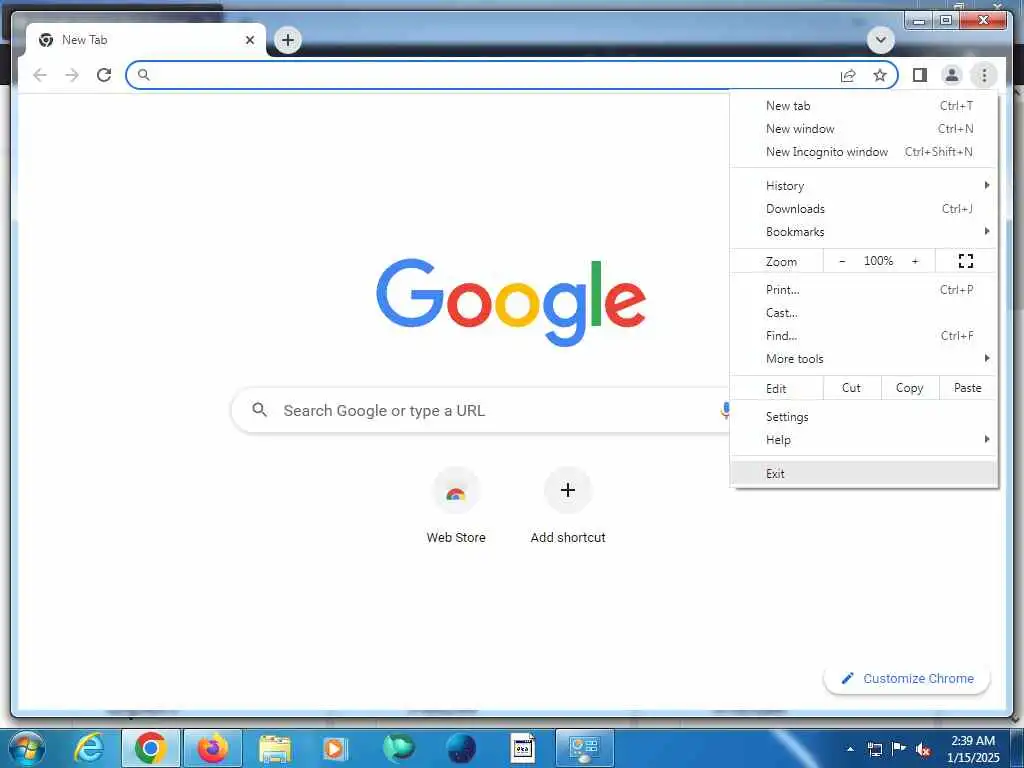Share this page icon in address bar
1024x768 pixels.
point(848,75)
